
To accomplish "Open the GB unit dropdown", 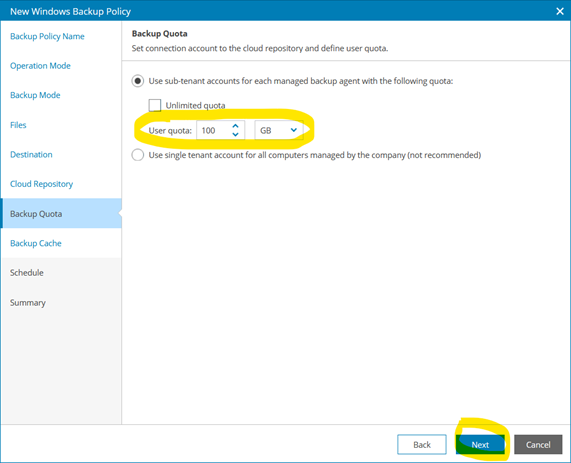I will click(279, 130).
